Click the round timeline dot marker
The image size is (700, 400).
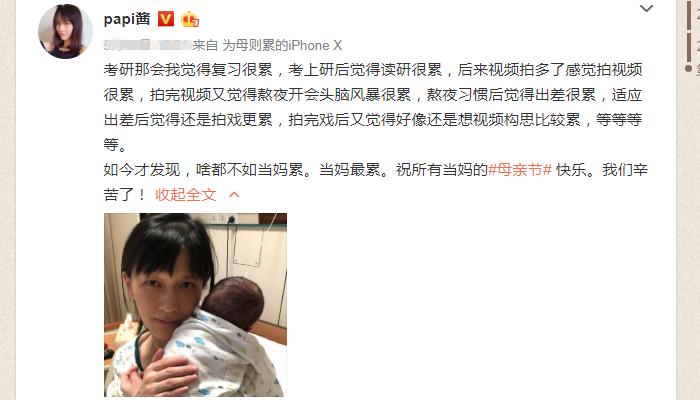688,68
